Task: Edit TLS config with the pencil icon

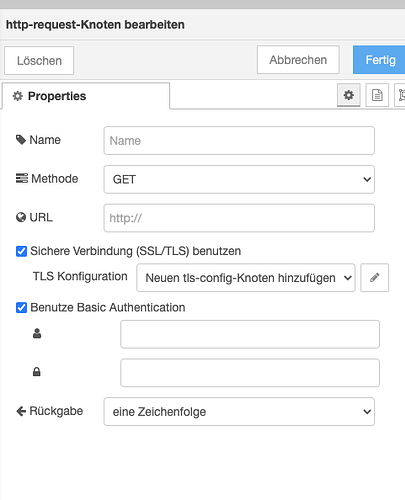Action: point(374,278)
